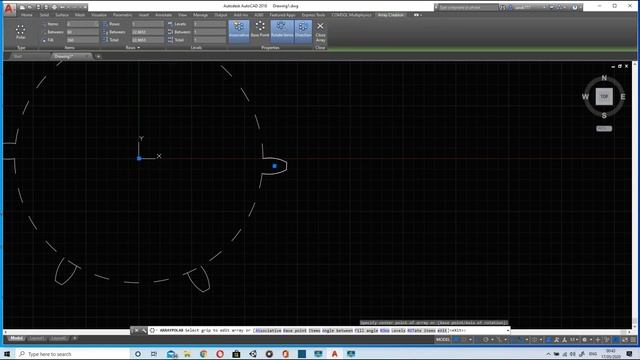The height and width of the screenshot is (360, 640).
Task: Toggle Rotate Items in Properties panel
Action: pyautogui.click(x=282, y=30)
